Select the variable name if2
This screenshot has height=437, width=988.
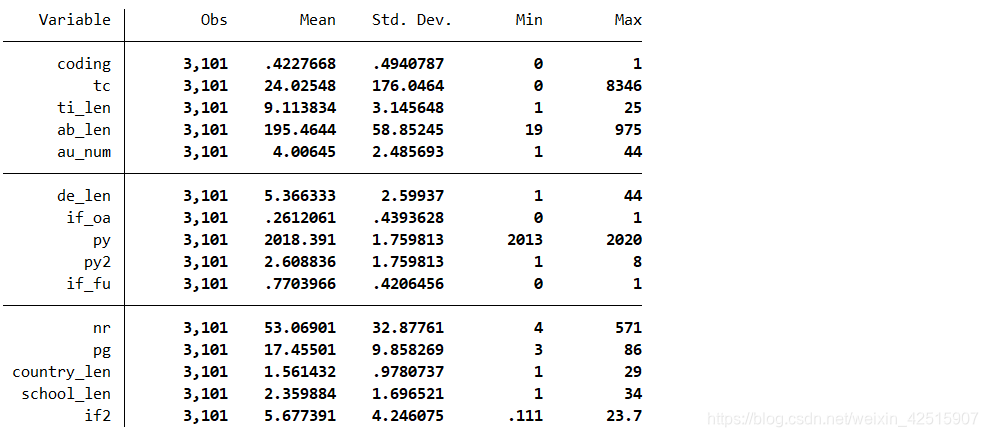[97, 416]
